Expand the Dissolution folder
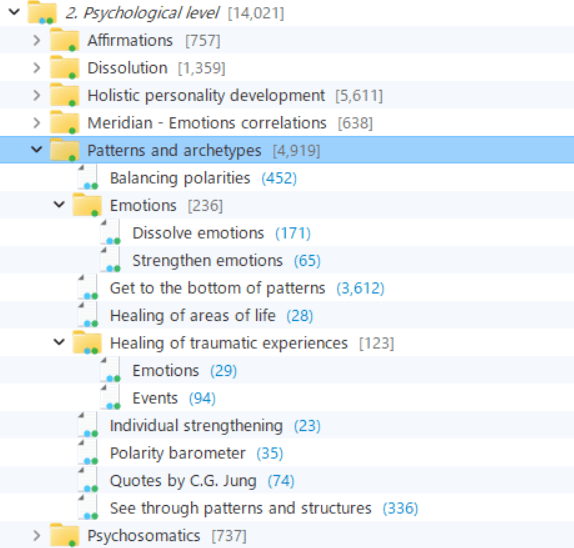The width and height of the screenshot is (574, 548). point(37,68)
